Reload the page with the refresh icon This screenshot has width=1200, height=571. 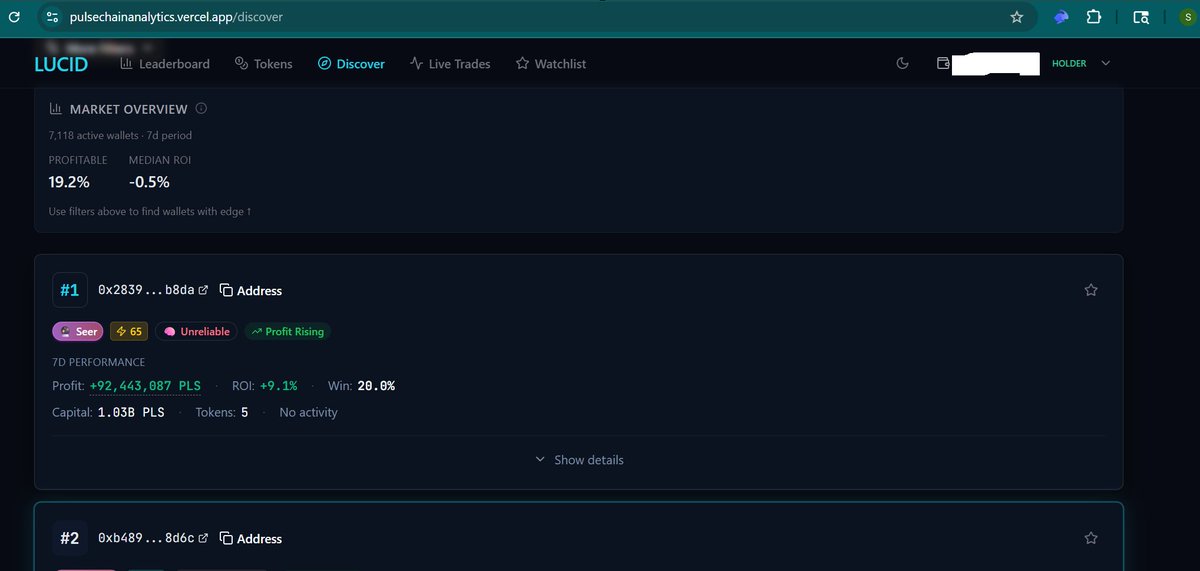[x=14, y=17]
